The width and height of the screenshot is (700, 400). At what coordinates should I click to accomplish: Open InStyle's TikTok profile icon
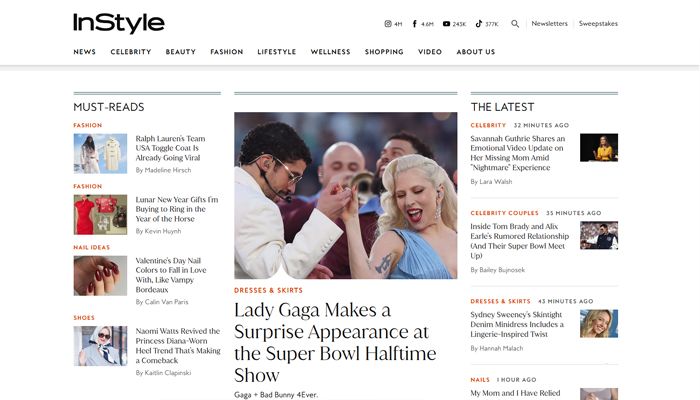tap(479, 24)
